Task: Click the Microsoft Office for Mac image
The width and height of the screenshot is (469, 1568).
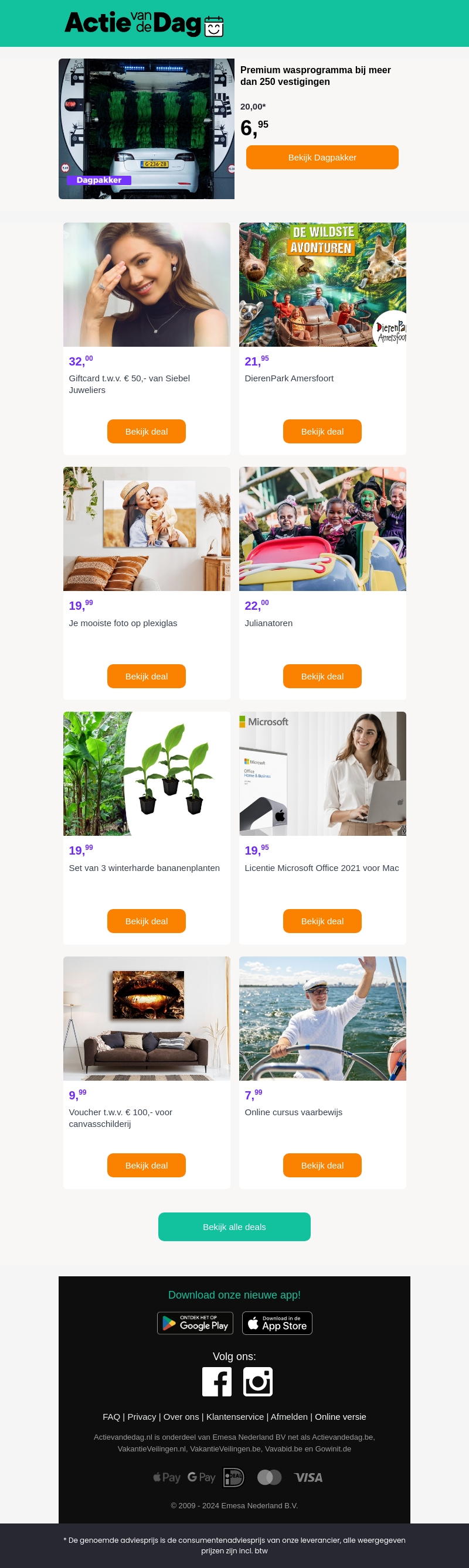Action: (322, 773)
